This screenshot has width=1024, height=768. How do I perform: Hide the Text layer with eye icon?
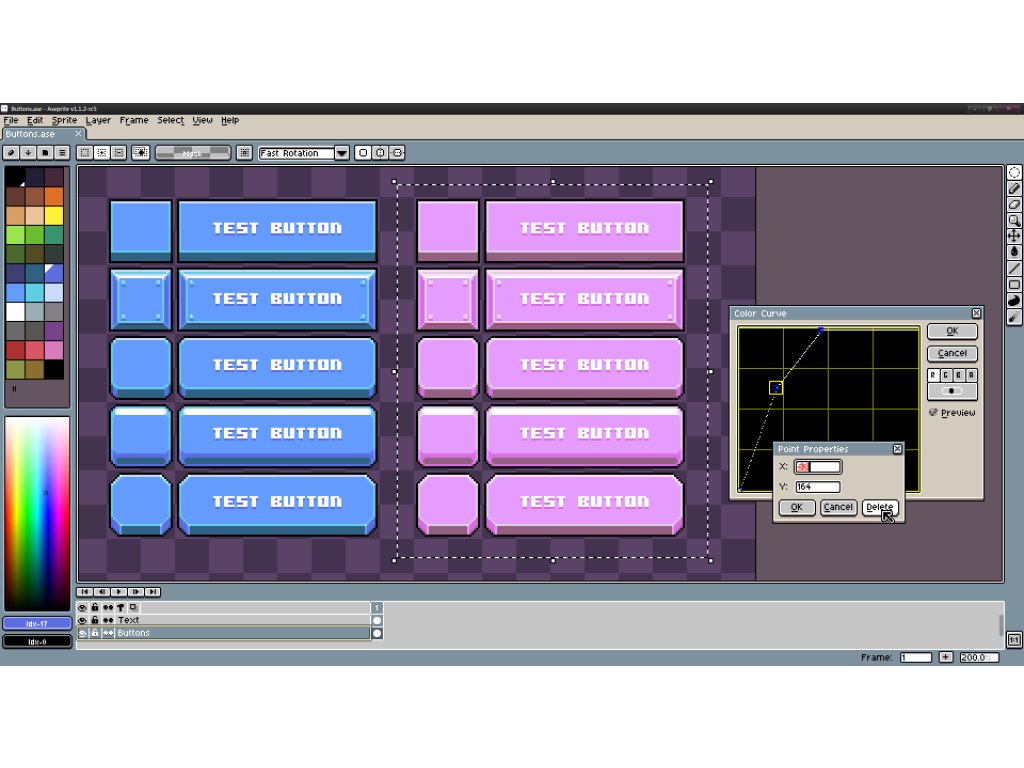(x=83, y=620)
